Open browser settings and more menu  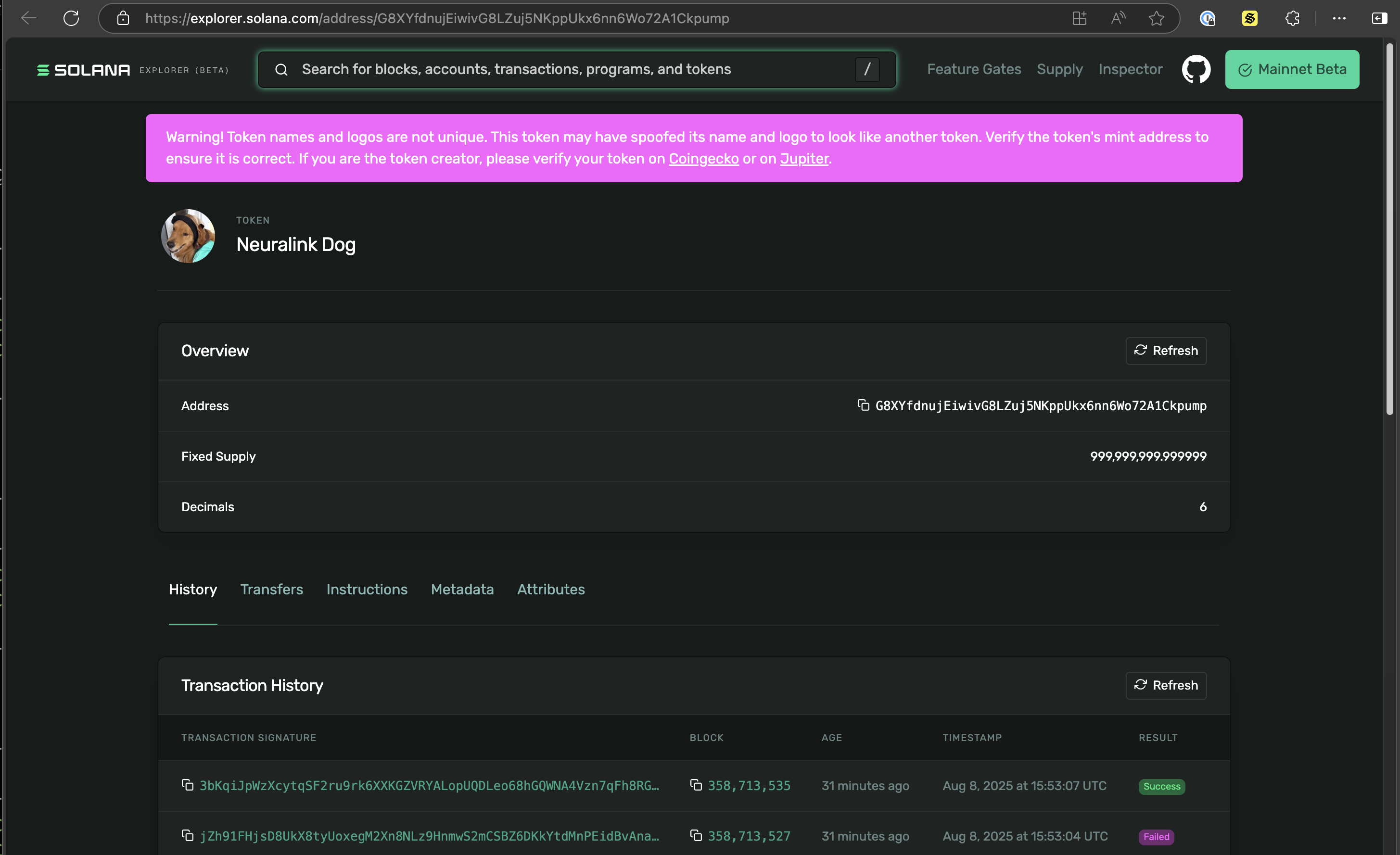[x=1339, y=18]
